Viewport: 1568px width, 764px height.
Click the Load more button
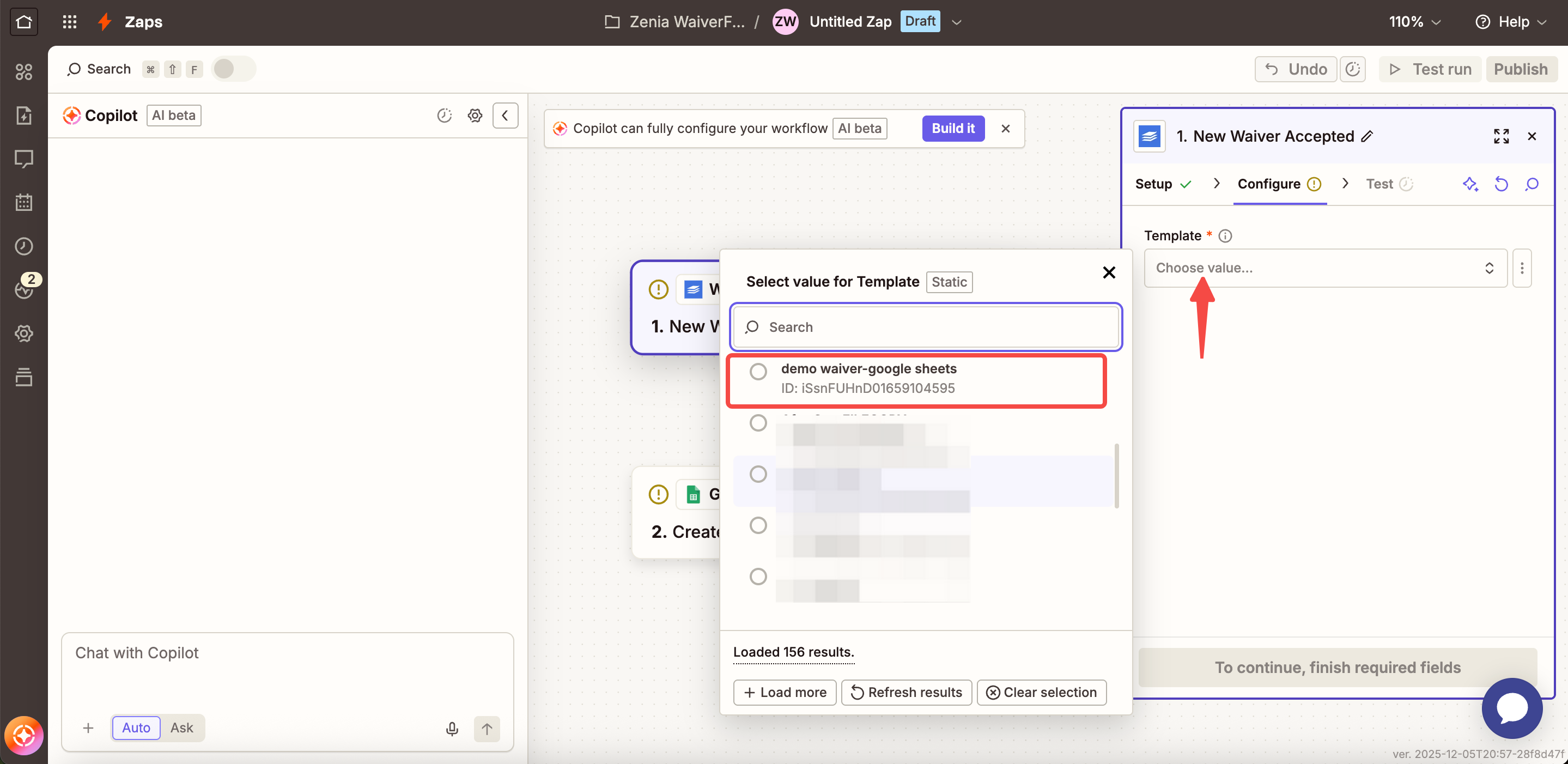(x=784, y=692)
